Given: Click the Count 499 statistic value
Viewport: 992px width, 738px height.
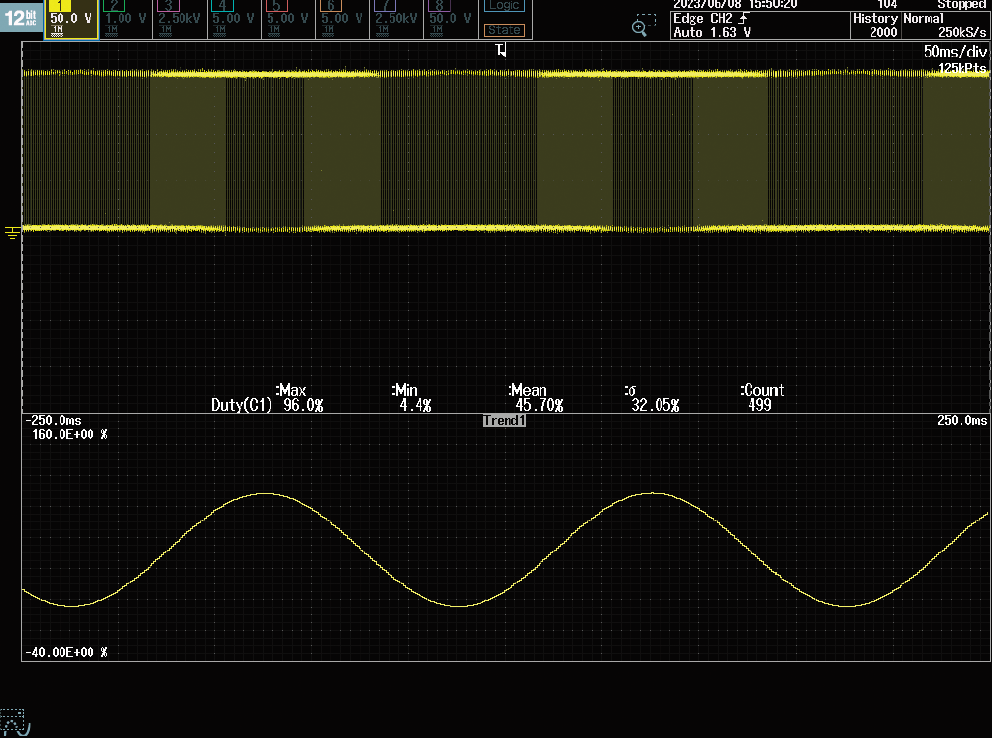Looking at the screenshot, I should (760, 405).
